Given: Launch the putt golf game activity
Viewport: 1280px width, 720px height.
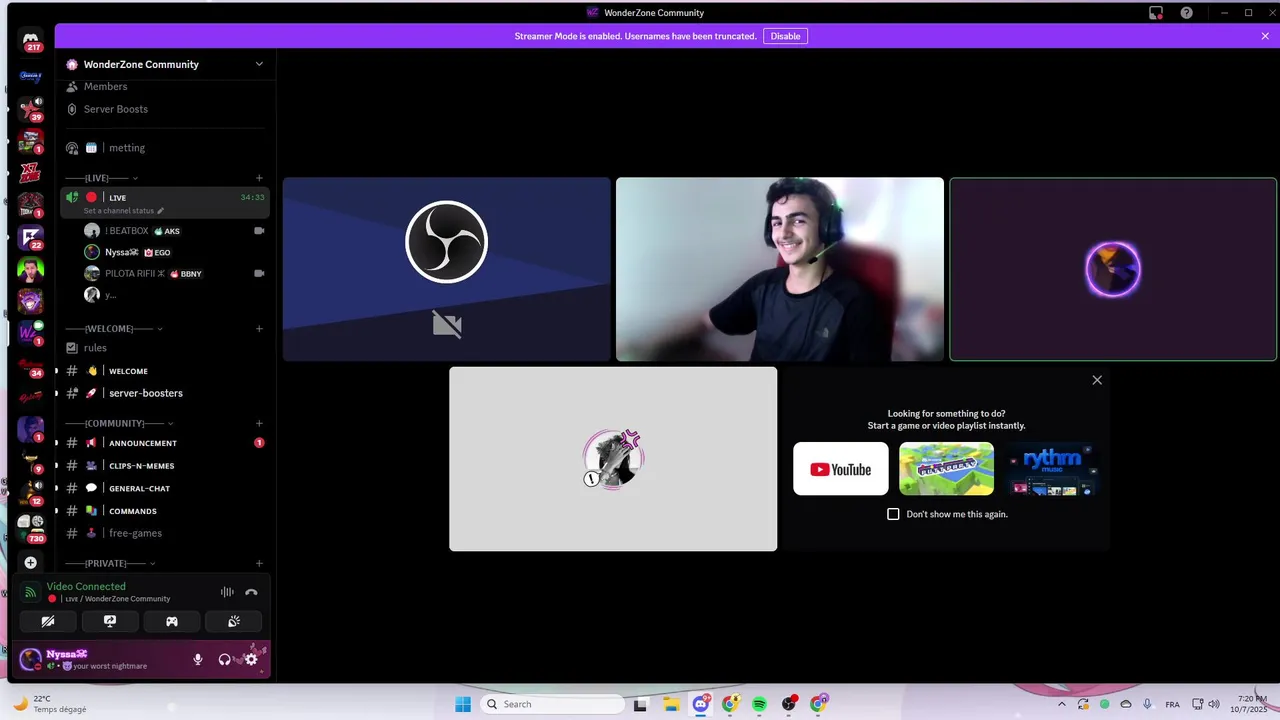Looking at the screenshot, I should pyautogui.click(x=946, y=469).
